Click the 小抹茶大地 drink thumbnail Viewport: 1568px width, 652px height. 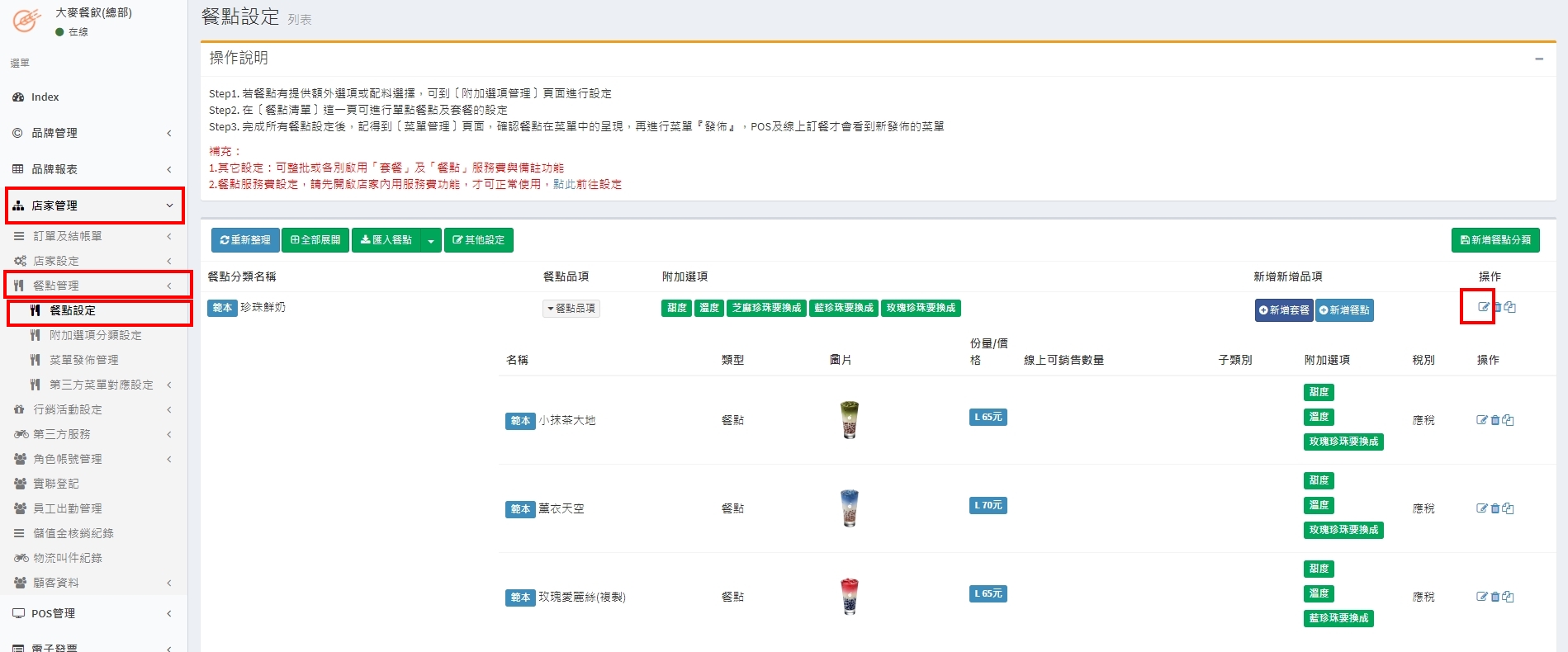coord(849,419)
